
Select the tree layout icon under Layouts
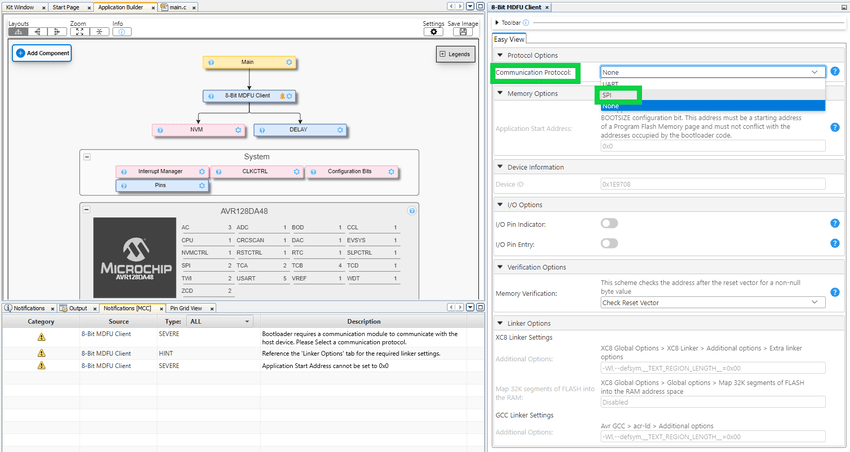tap(19, 32)
